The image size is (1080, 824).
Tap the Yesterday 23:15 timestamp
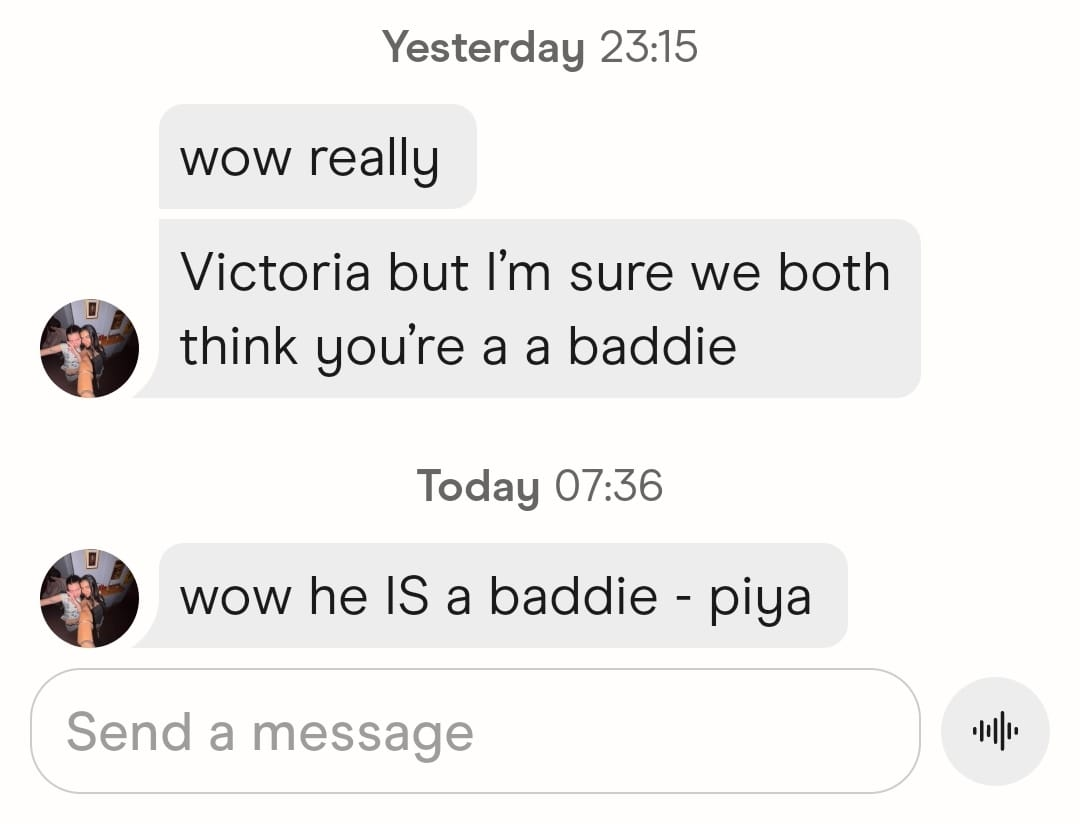click(540, 48)
